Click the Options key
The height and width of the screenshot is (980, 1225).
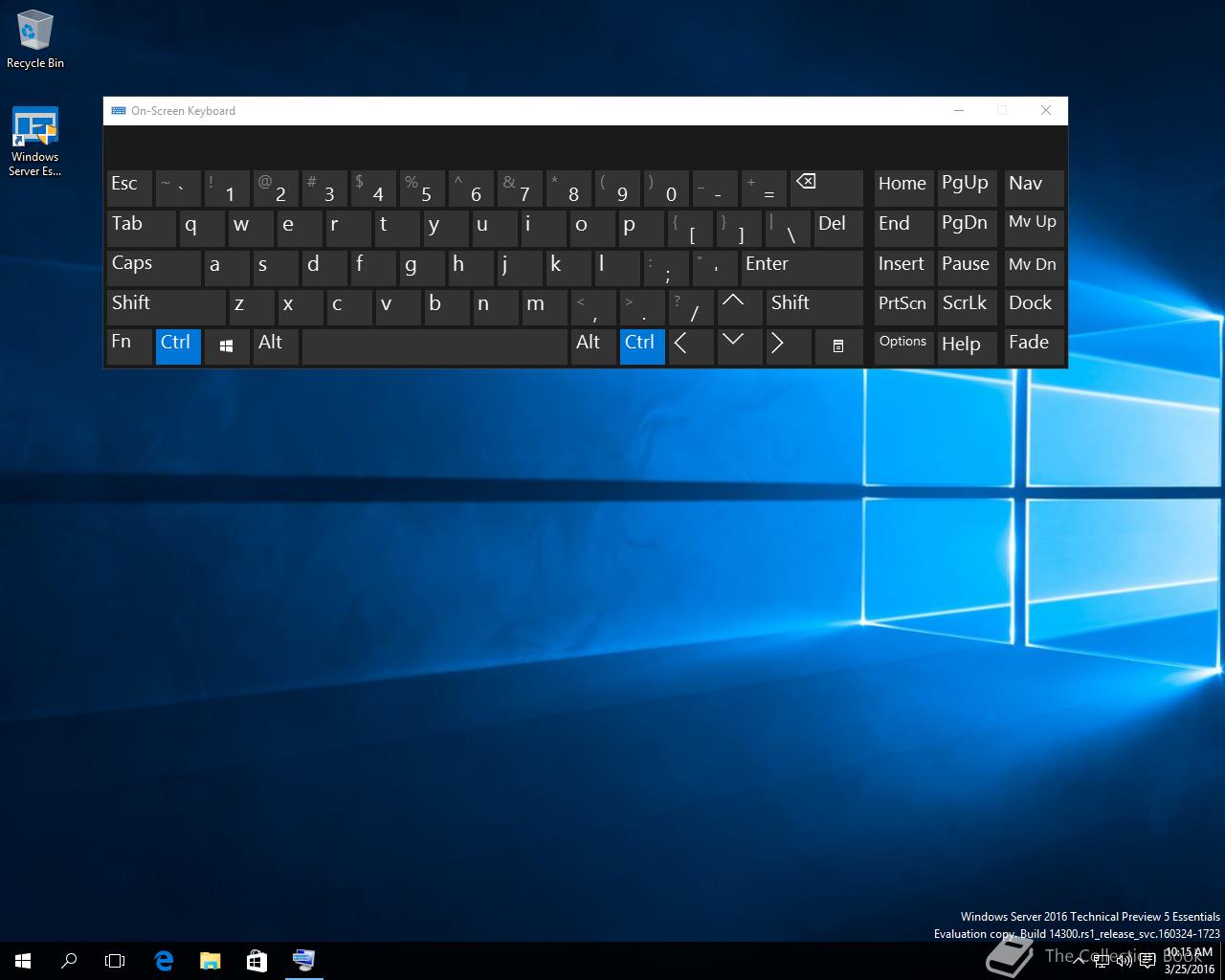click(x=903, y=346)
